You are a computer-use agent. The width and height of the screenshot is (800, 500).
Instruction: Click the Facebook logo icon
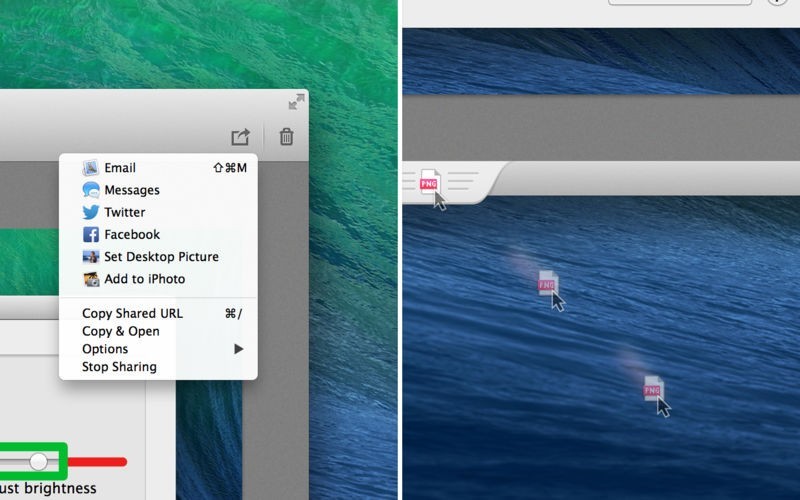click(x=91, y=235)
